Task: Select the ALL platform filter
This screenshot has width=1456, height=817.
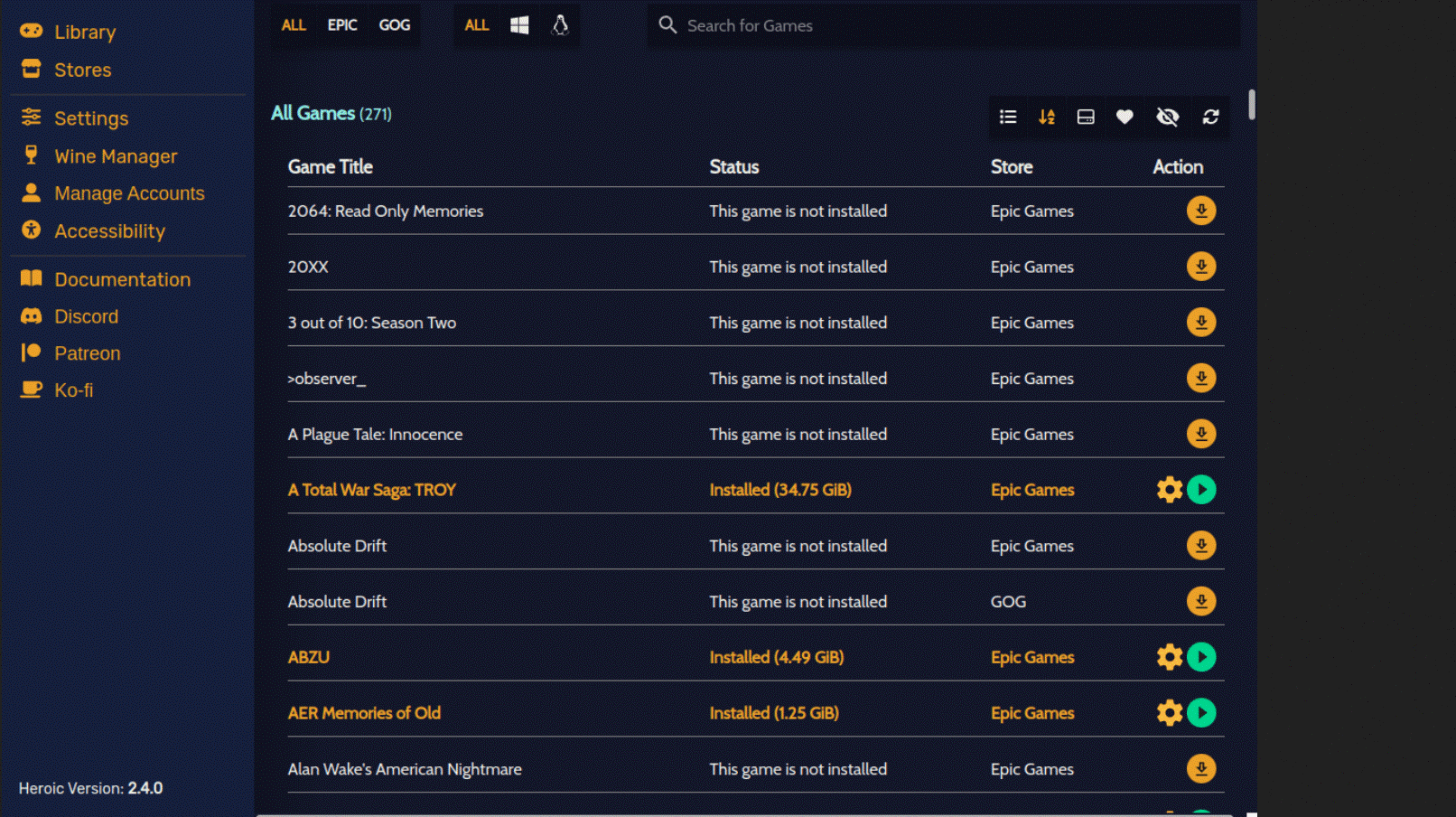Action: (x=477, y=25)
